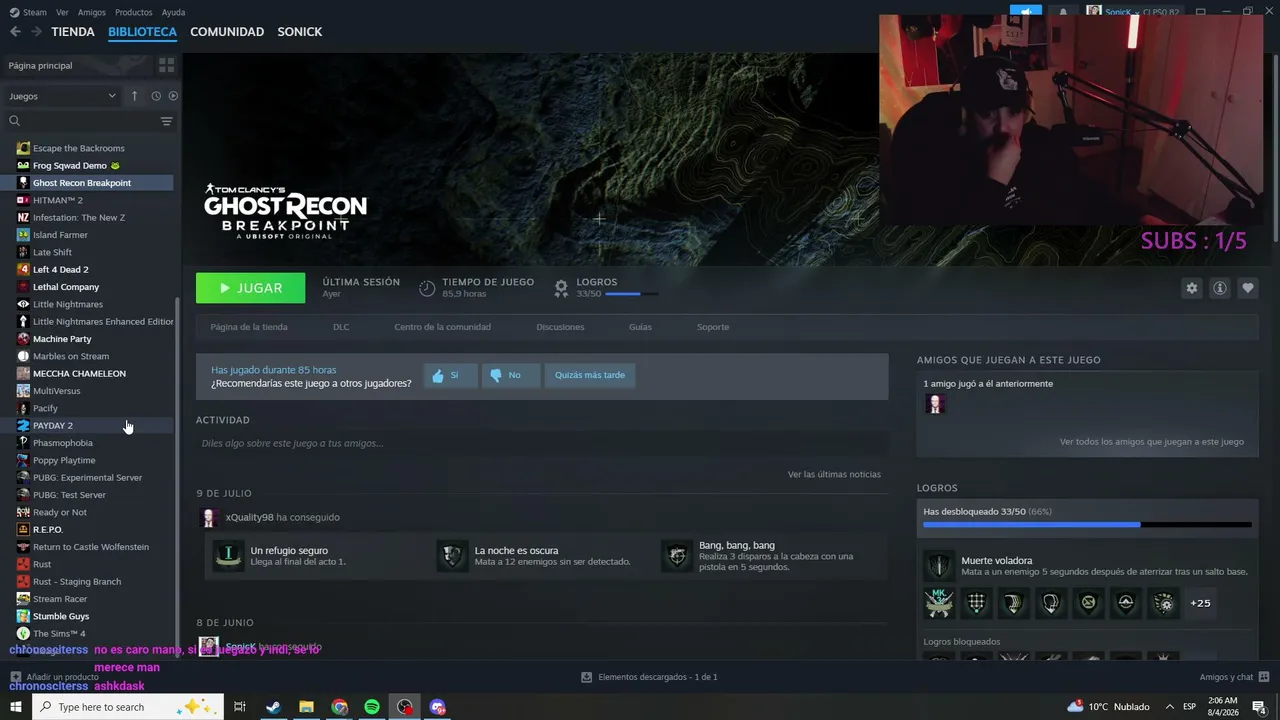The width and height of the screenshot is (1280, 720).
Task: Open the Soporte tab
Action: pyautogui.click(x=713, y=327)
